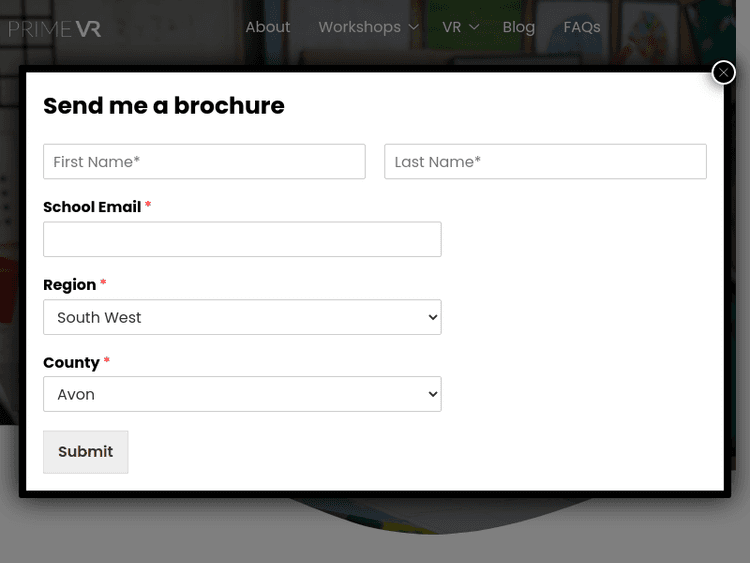Expand the Workshops menu chevron
This screenshot has height=563, width=750.
(414, 28)
